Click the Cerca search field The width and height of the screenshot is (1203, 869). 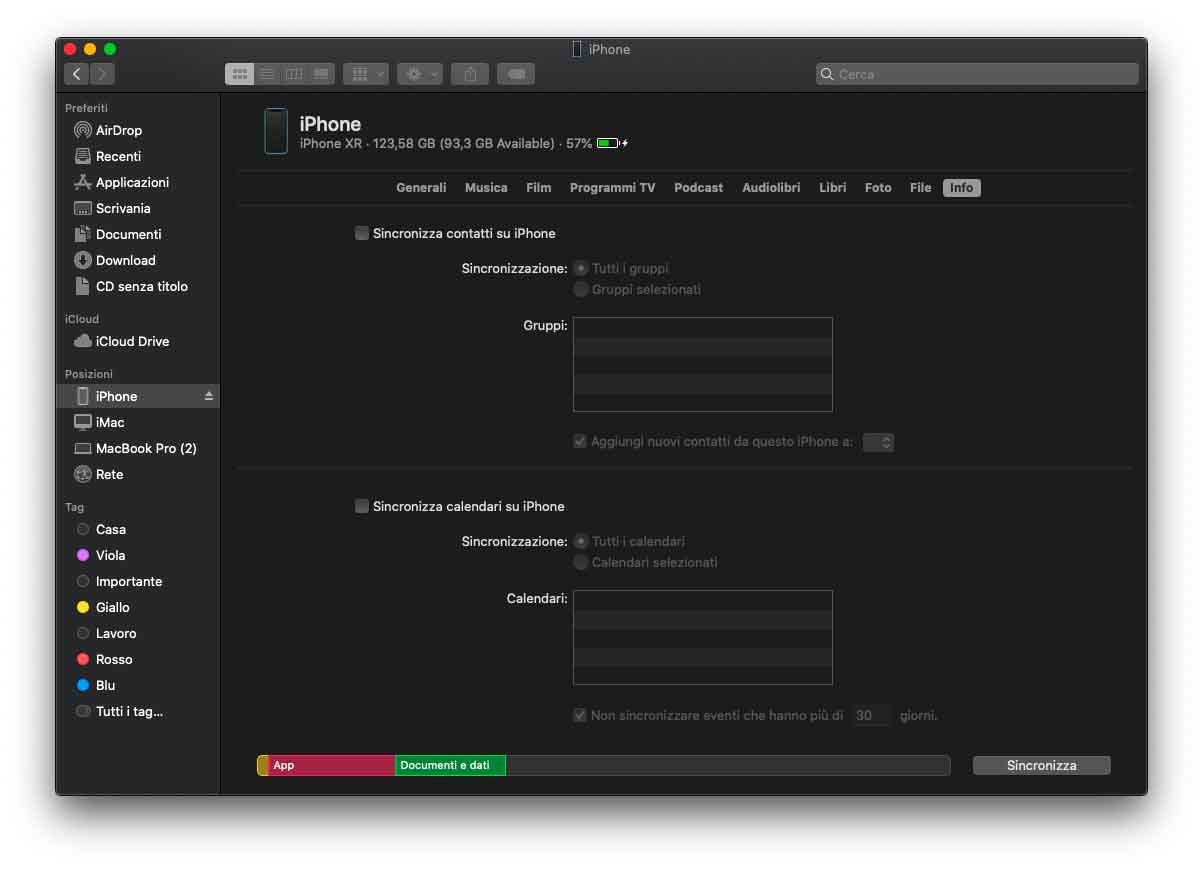[x=977, y=74]
